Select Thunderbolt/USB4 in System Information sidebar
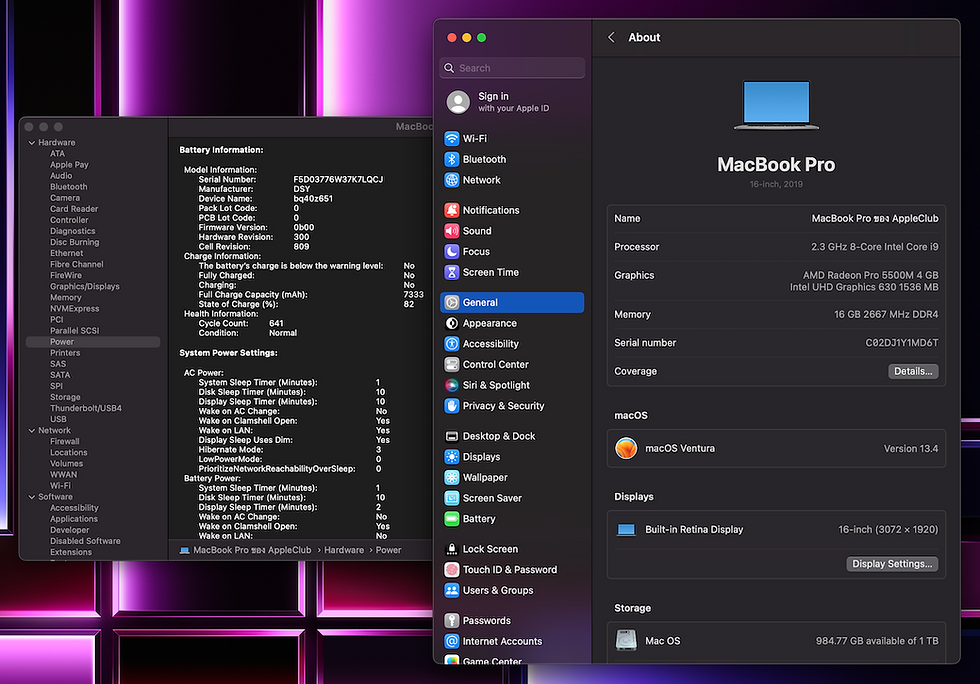The width and height of the screenshot is (980, 684). click(x=86, y=408)
